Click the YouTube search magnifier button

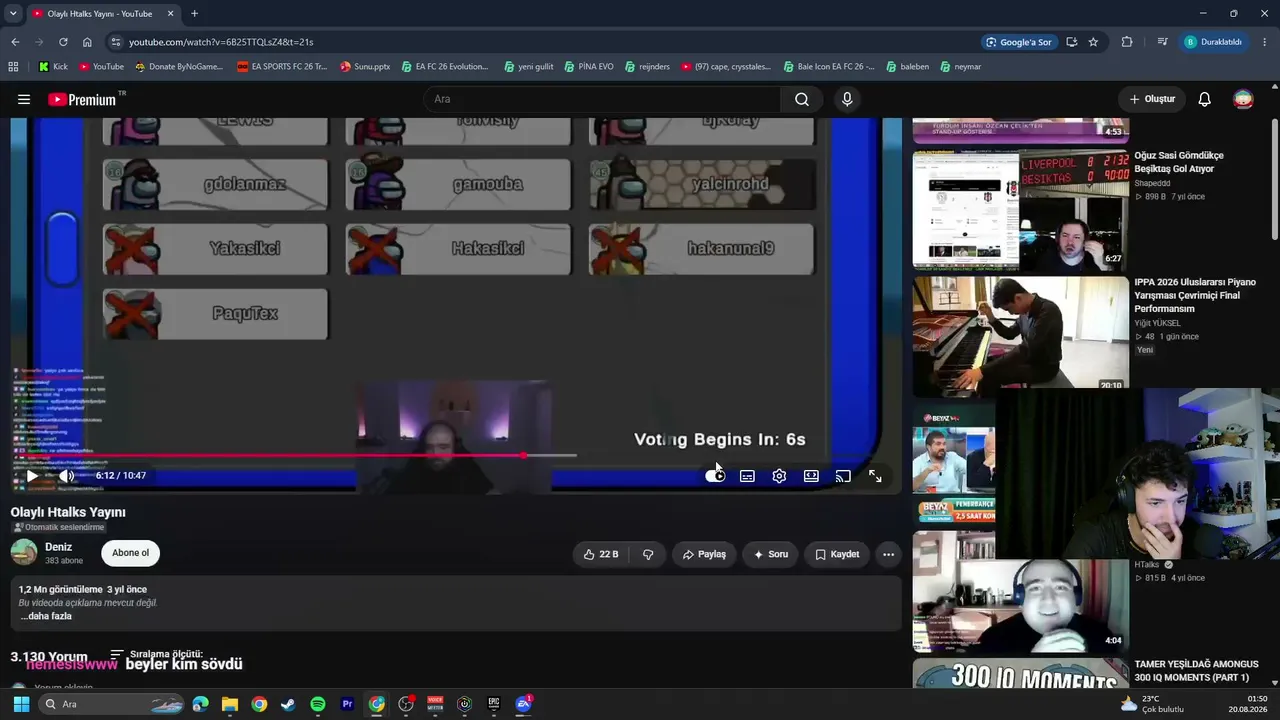pyautogui.click(x=802, y=99)
